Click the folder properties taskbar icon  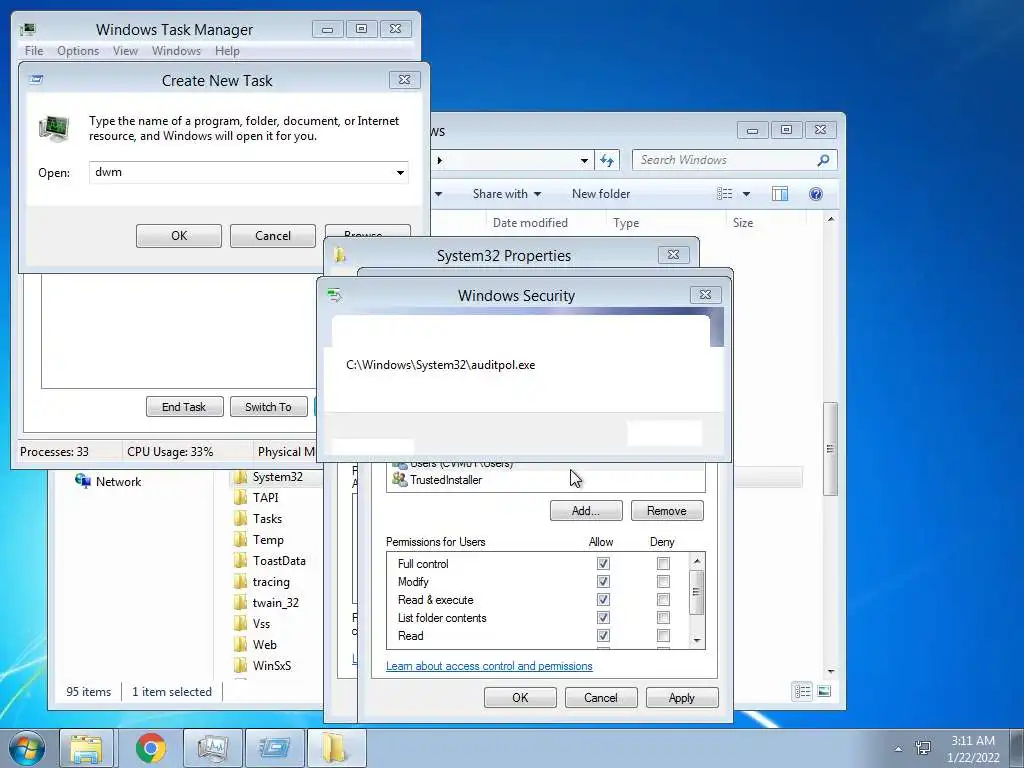point(335,748)
